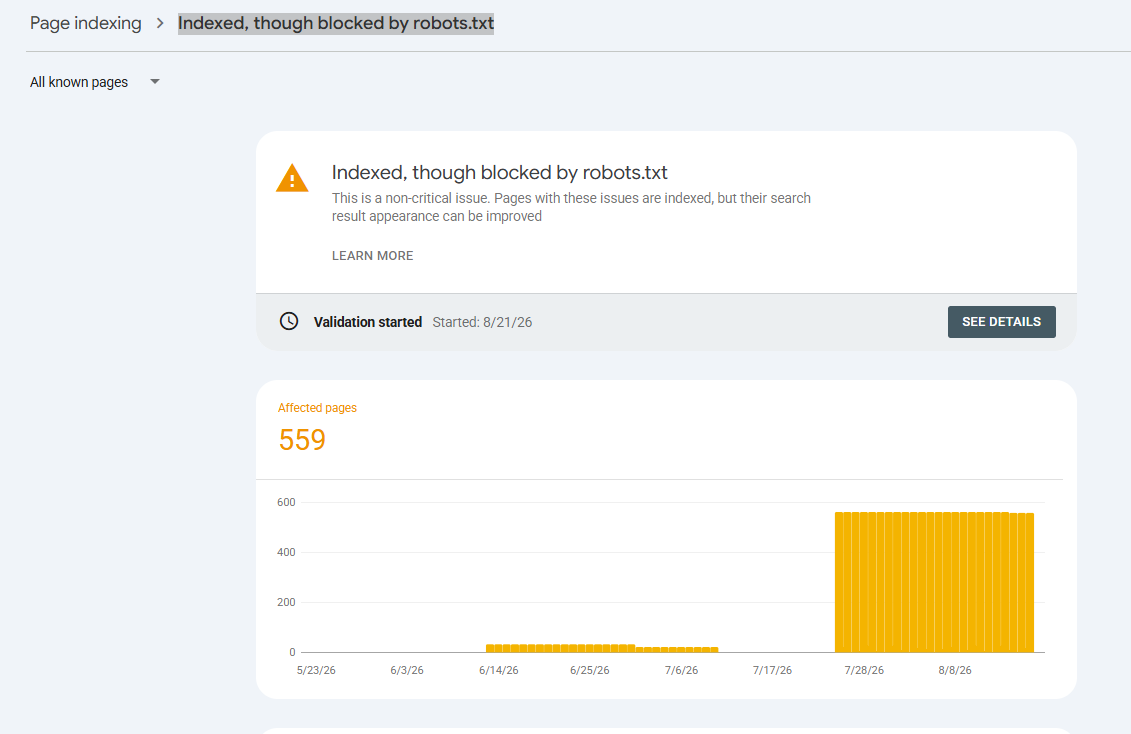Screen dimensions: 1131x734
Task: Open the All known pages dropdown
Action: [94, 82]
